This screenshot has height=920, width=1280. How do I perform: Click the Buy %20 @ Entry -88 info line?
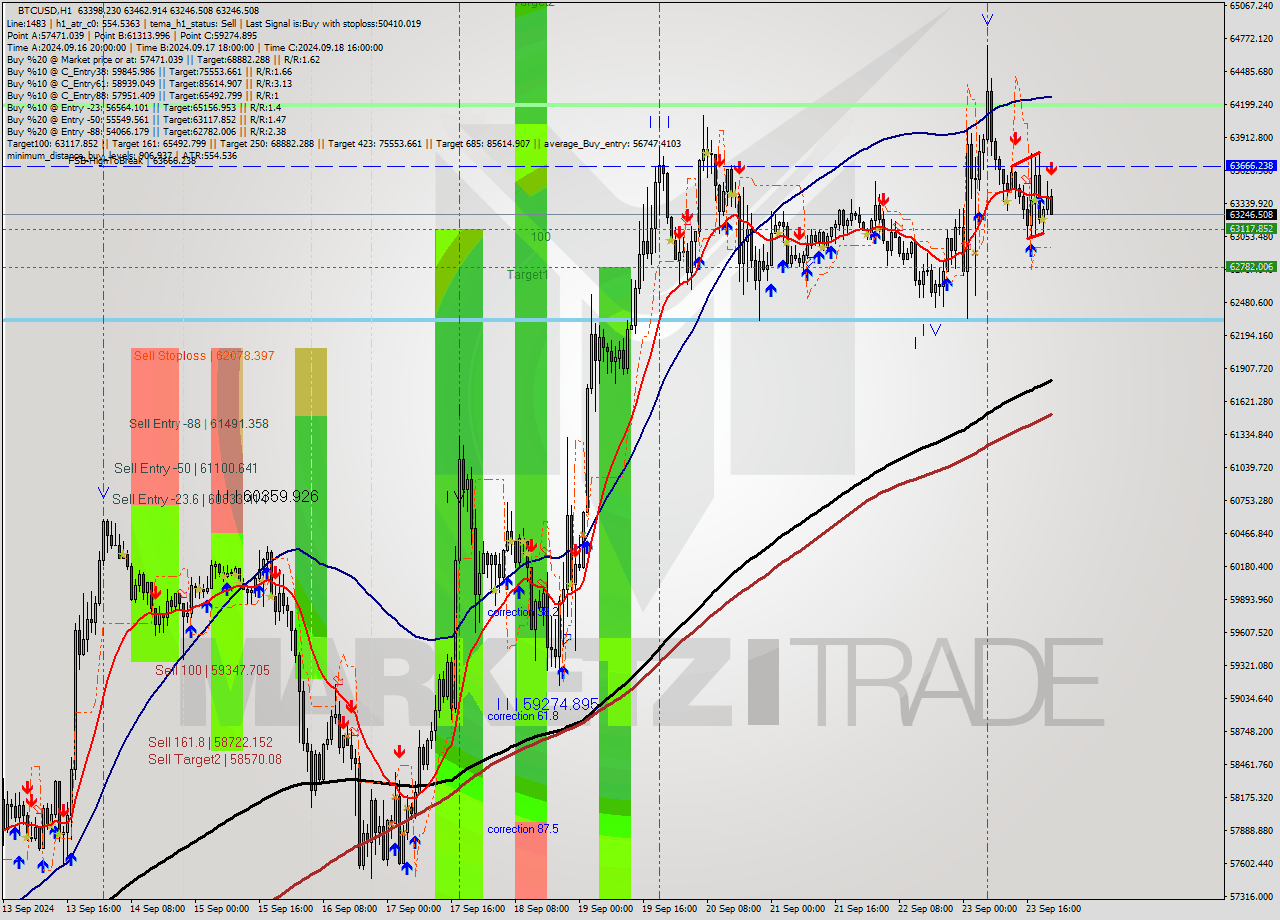pos(146,131)
